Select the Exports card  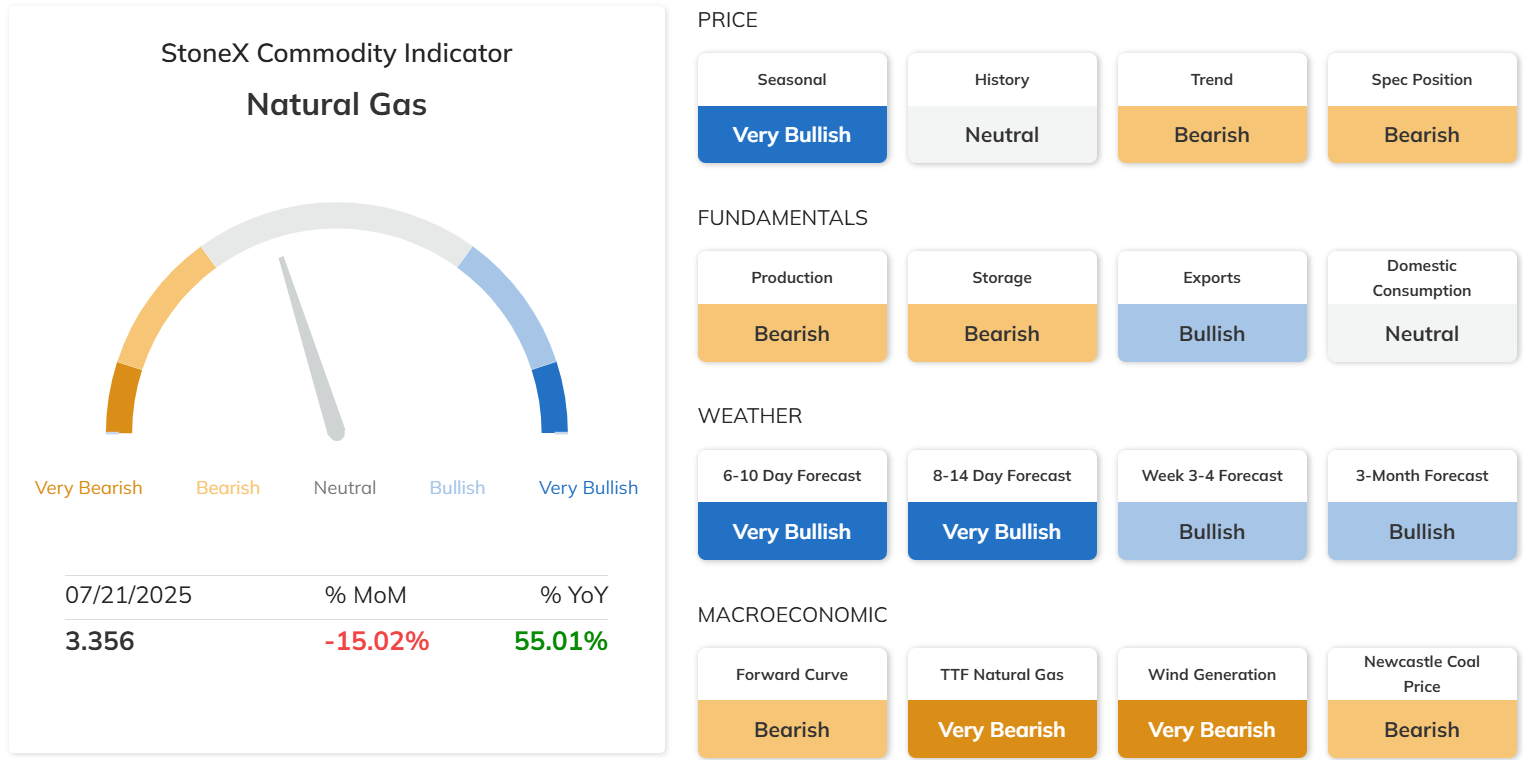point(1212,306)
